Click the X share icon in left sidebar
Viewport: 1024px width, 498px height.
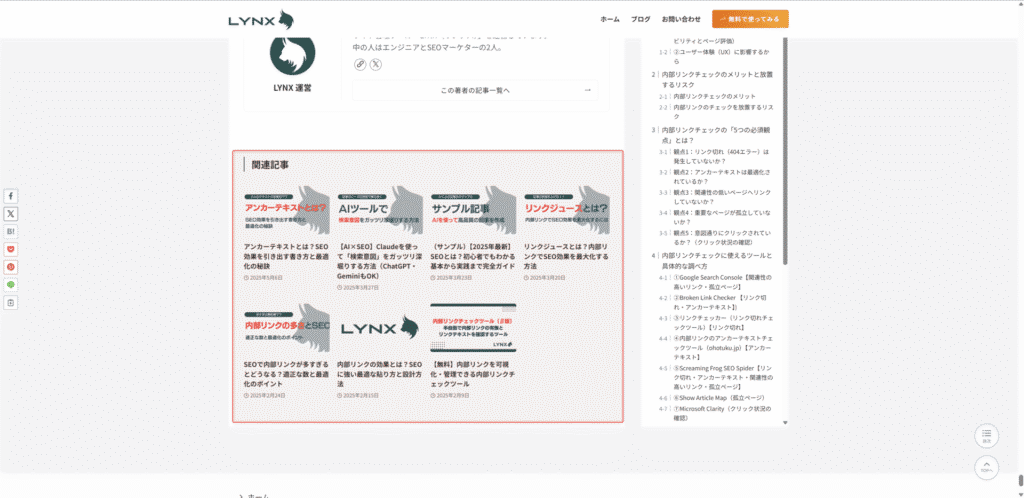coord(11,214)
